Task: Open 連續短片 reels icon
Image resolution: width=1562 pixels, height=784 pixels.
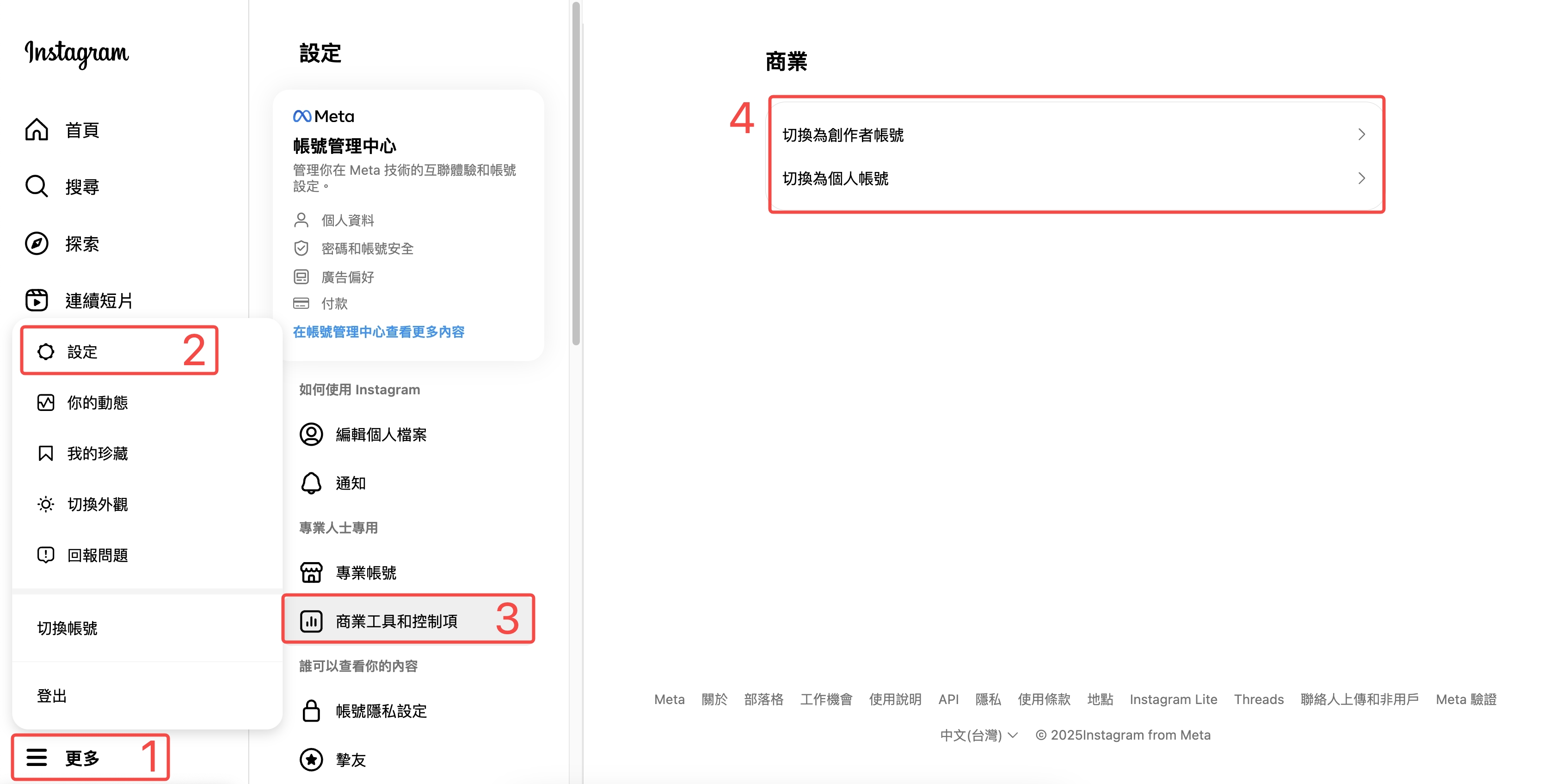Action: pos(37,300)
